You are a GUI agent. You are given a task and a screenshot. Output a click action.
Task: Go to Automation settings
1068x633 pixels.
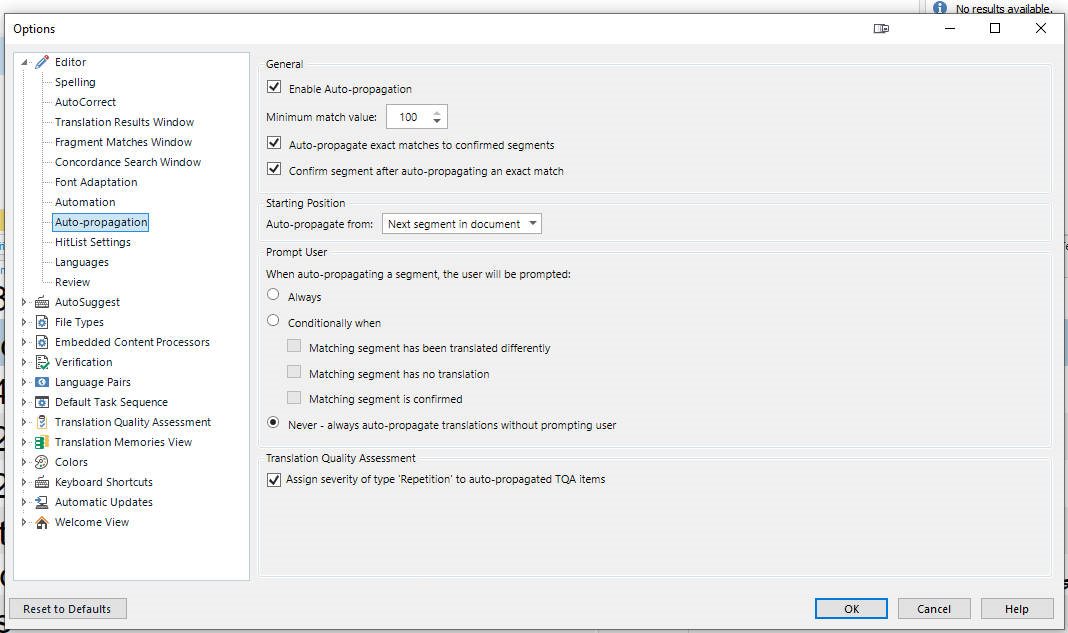[x=84, y=201]
